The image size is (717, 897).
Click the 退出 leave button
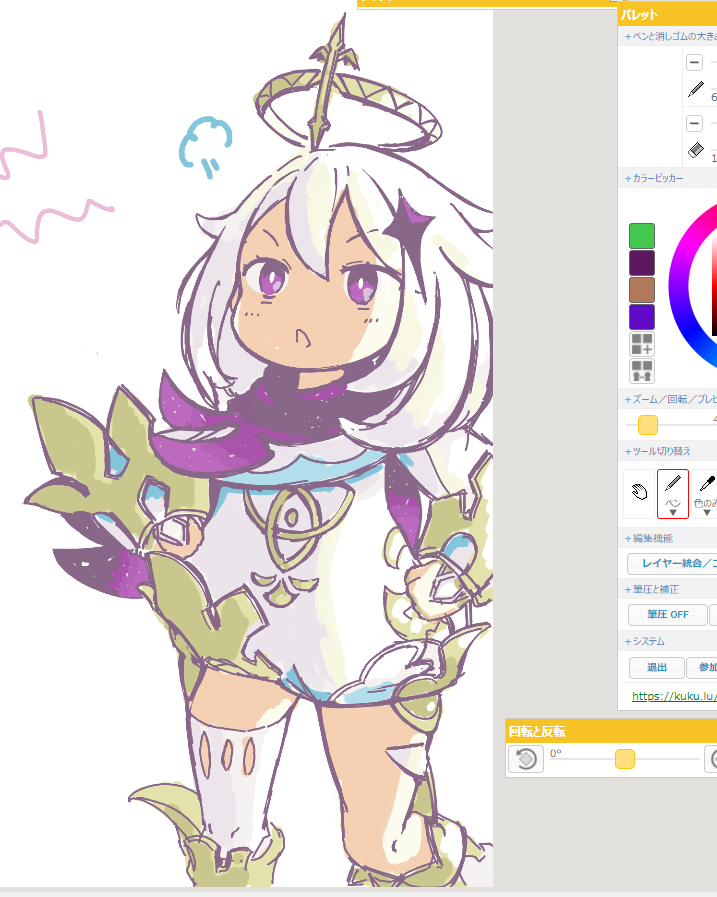(656, 667)
